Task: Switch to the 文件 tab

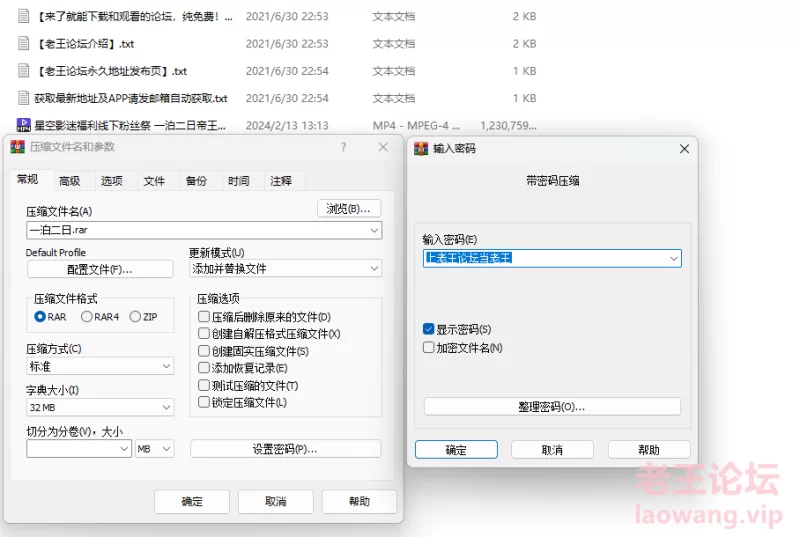Action: [154, 181]
